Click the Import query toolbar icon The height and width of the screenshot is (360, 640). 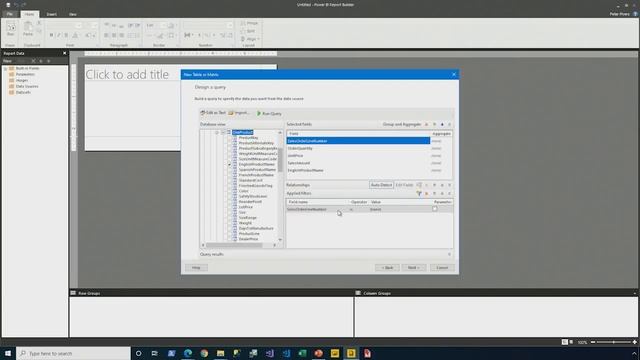231,113
